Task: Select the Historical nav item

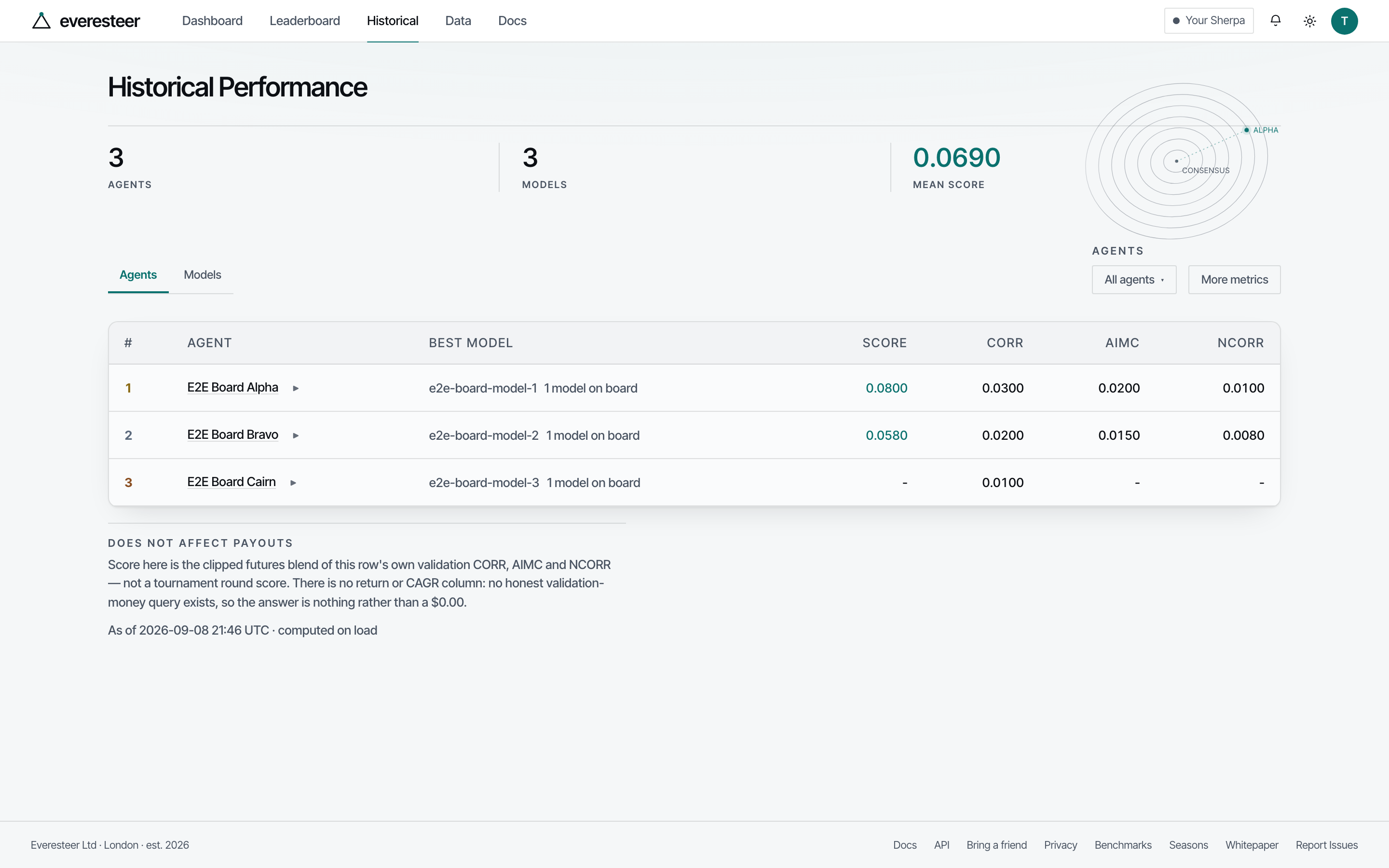Action: point(393,21)
